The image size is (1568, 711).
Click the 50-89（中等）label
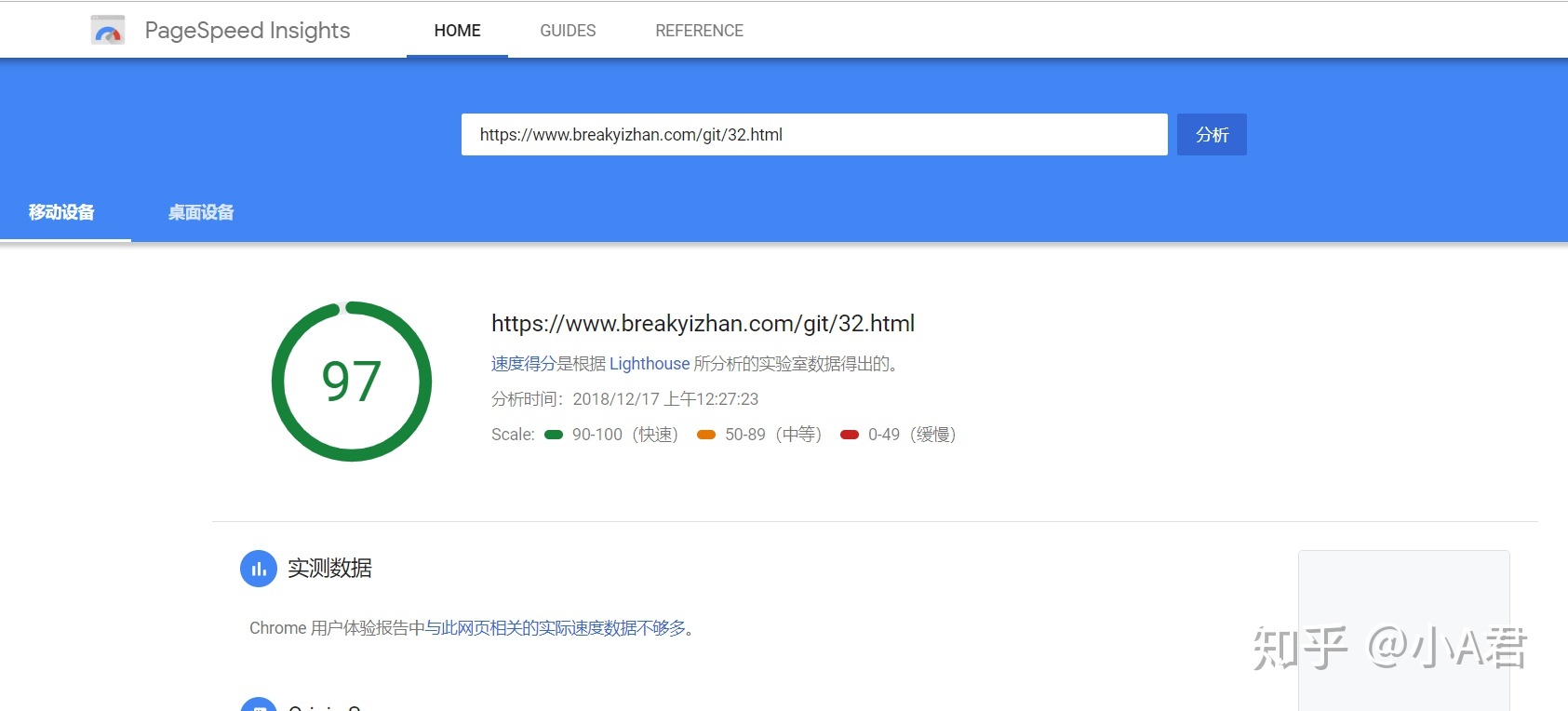(774, 435)
